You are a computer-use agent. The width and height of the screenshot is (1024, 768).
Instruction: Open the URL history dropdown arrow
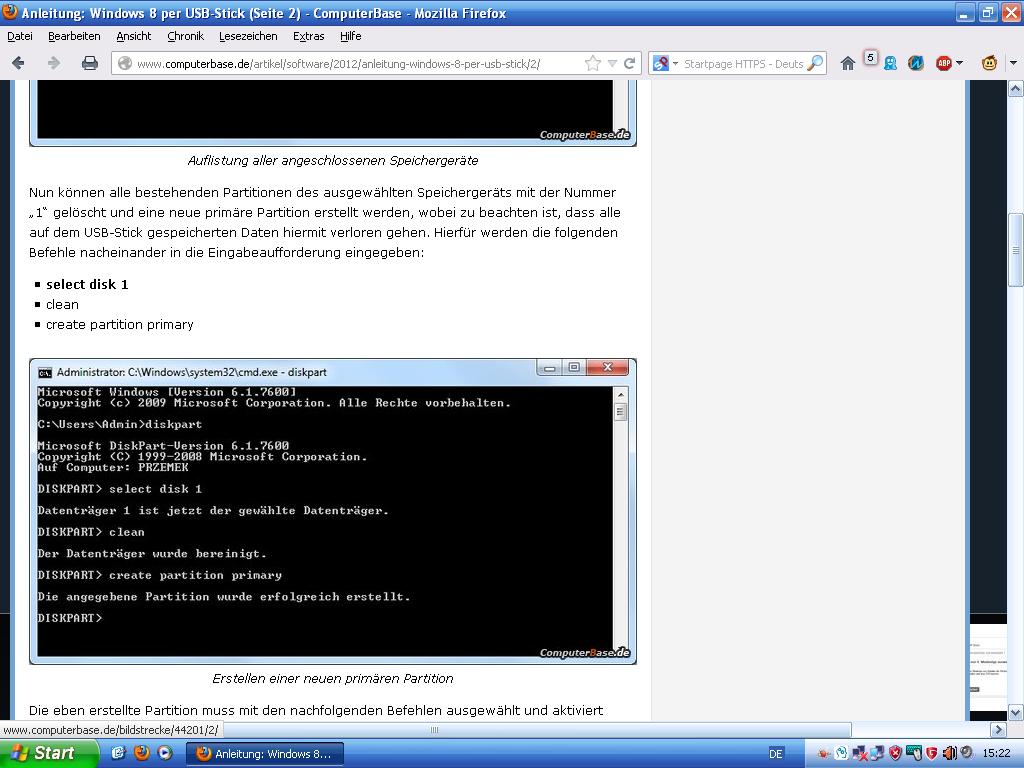point(612,63)
